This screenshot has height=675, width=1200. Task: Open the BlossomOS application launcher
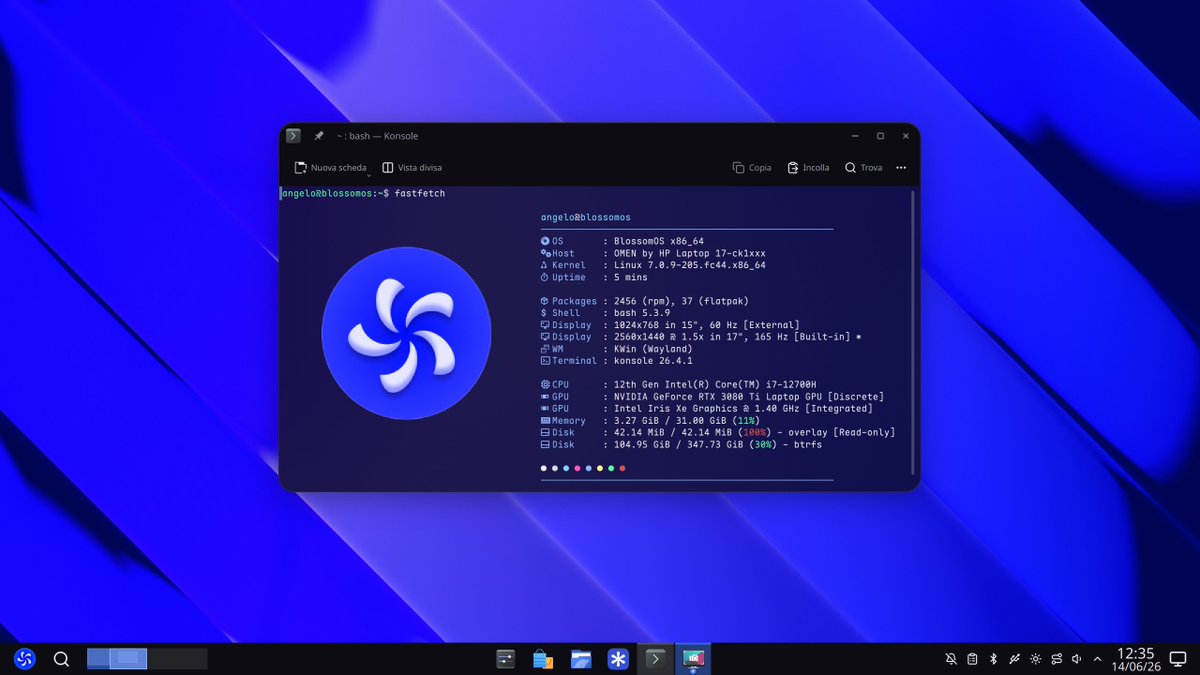click(x=25, y=658)
